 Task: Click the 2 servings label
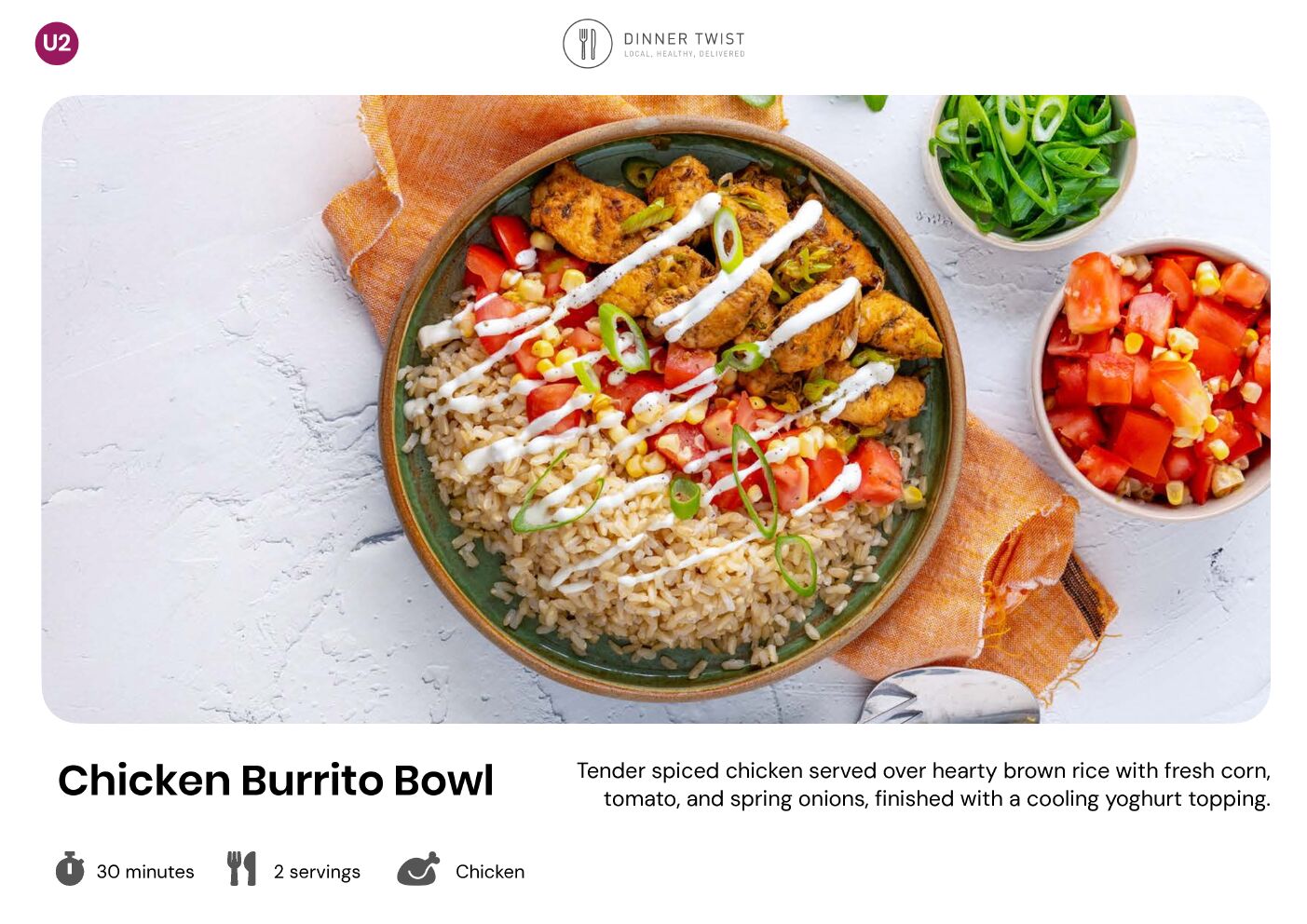point(317,872)
